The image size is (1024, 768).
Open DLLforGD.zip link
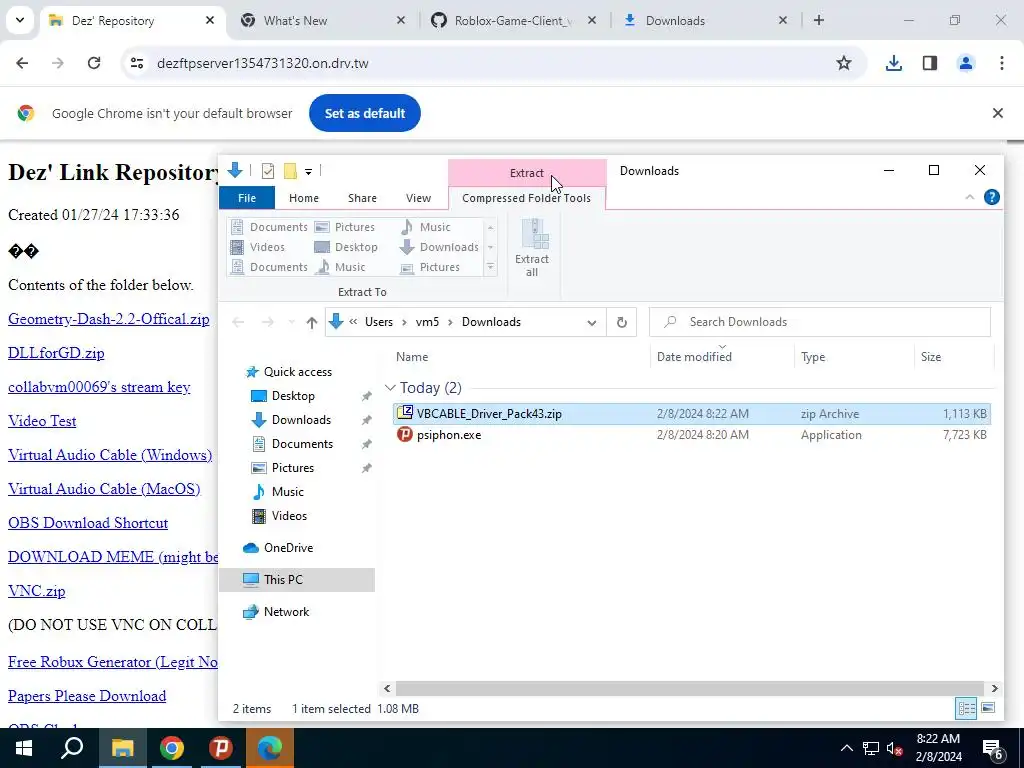pos(56,353)
